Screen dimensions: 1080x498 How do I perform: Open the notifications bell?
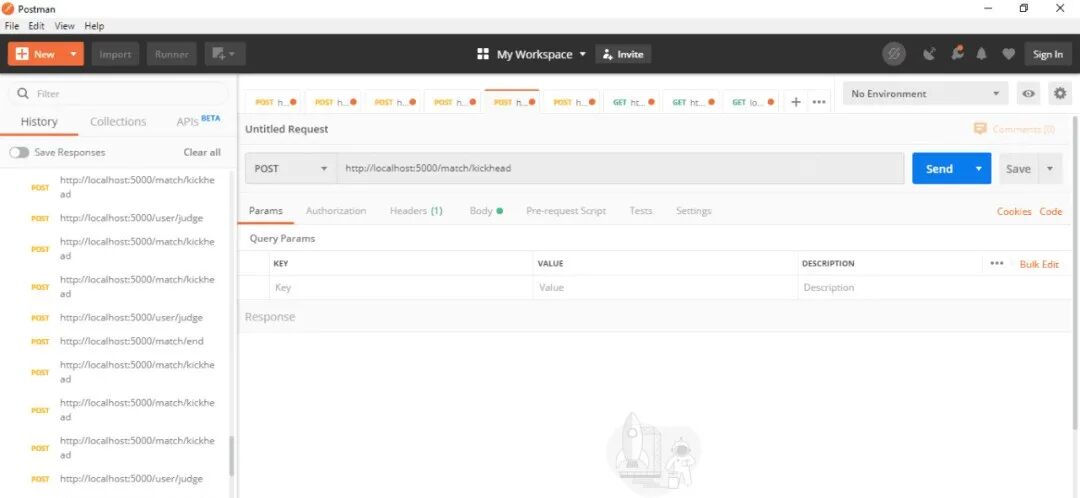(x=982, y=54)
